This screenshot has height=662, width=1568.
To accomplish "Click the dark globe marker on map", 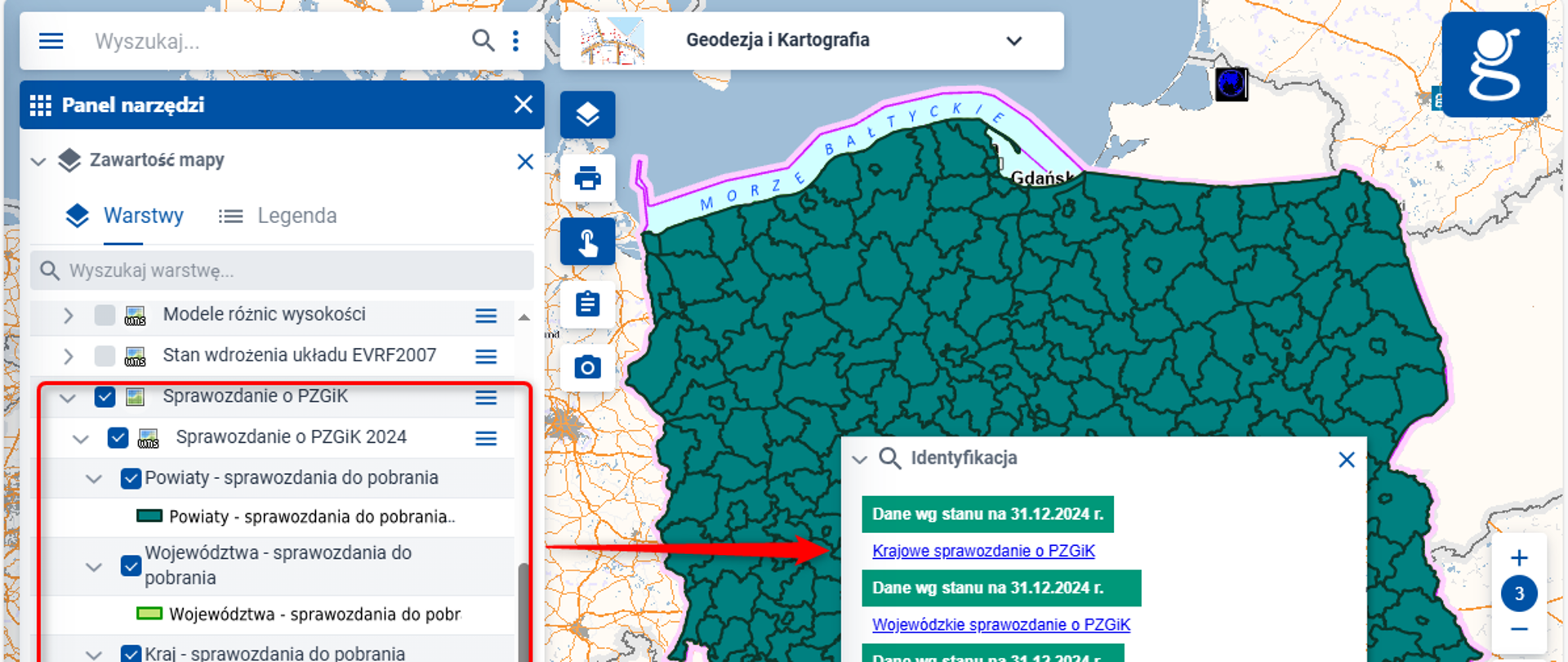I will pos(1232,84).
